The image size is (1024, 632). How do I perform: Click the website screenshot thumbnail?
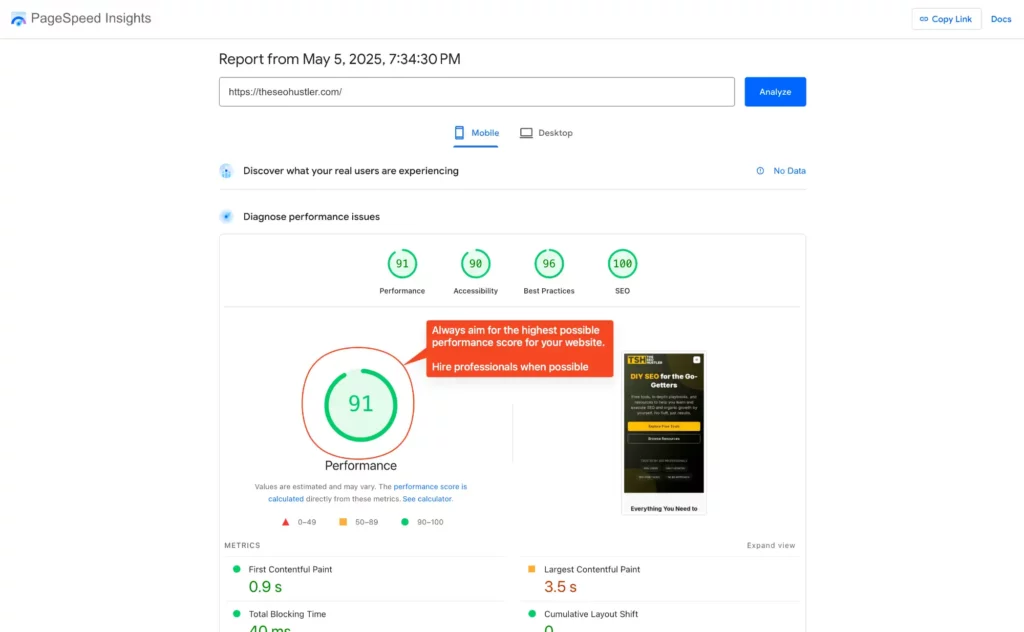(664, 432)
